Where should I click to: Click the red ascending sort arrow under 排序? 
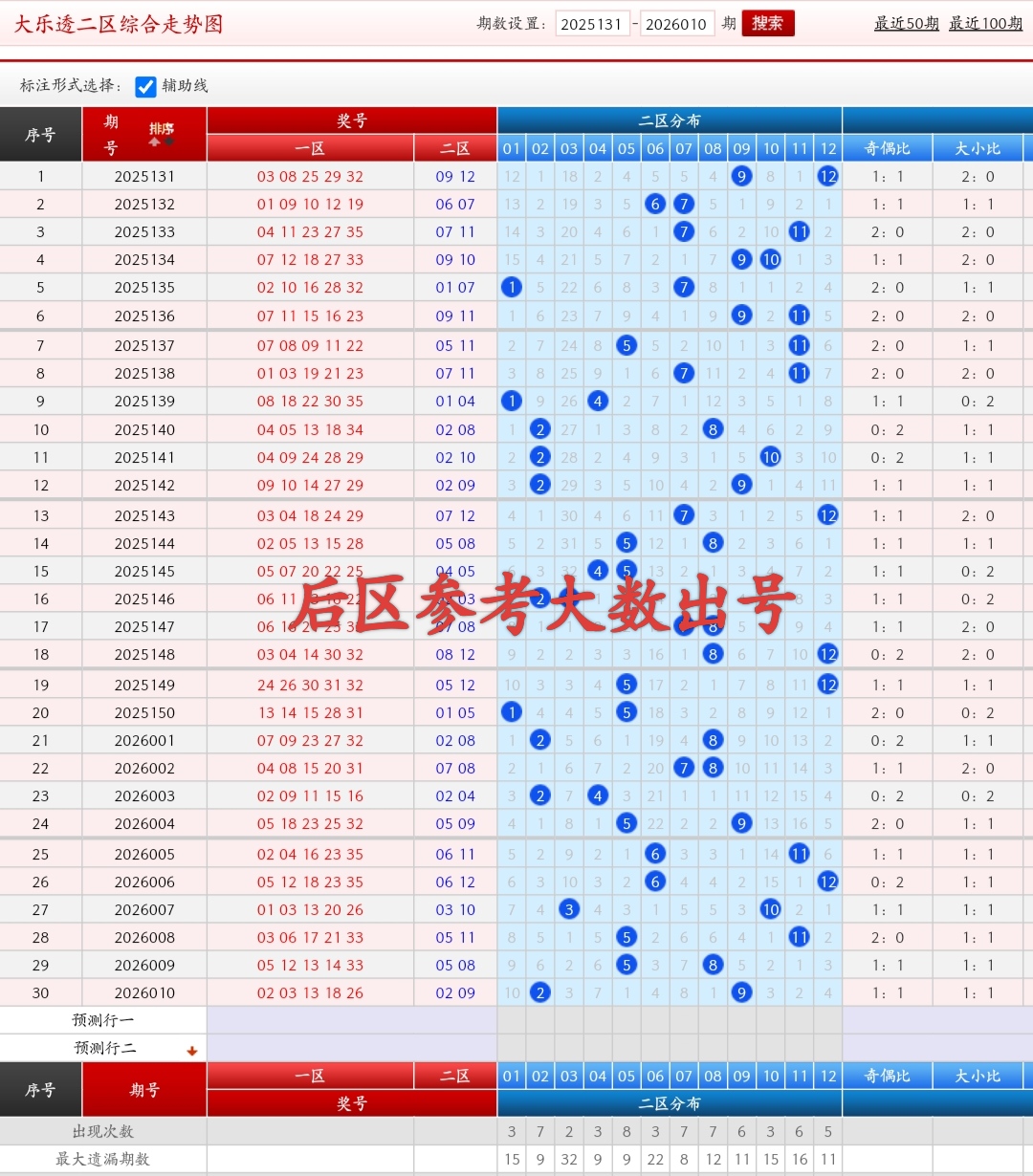154,142
